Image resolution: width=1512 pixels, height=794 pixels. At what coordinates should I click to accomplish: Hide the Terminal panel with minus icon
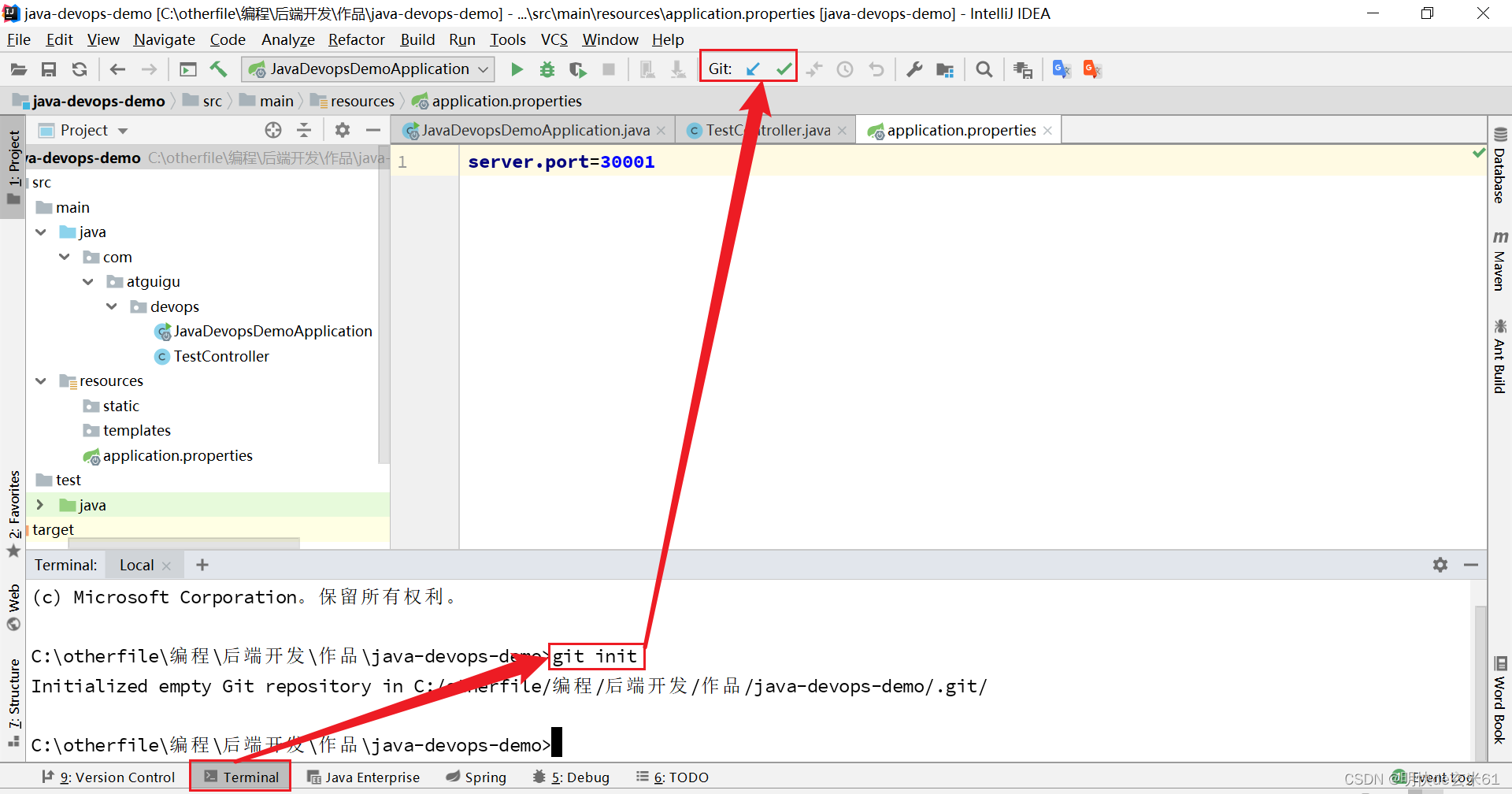click(x=1471, y=565)
